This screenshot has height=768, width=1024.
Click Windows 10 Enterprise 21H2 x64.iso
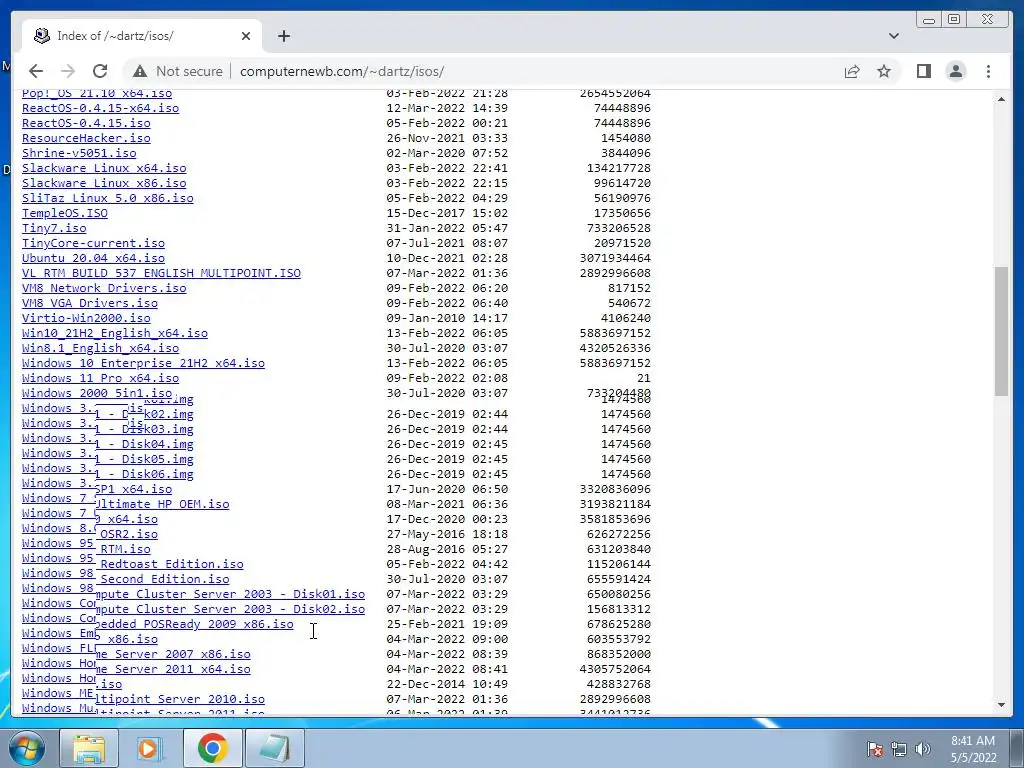(x=143, y=364)
